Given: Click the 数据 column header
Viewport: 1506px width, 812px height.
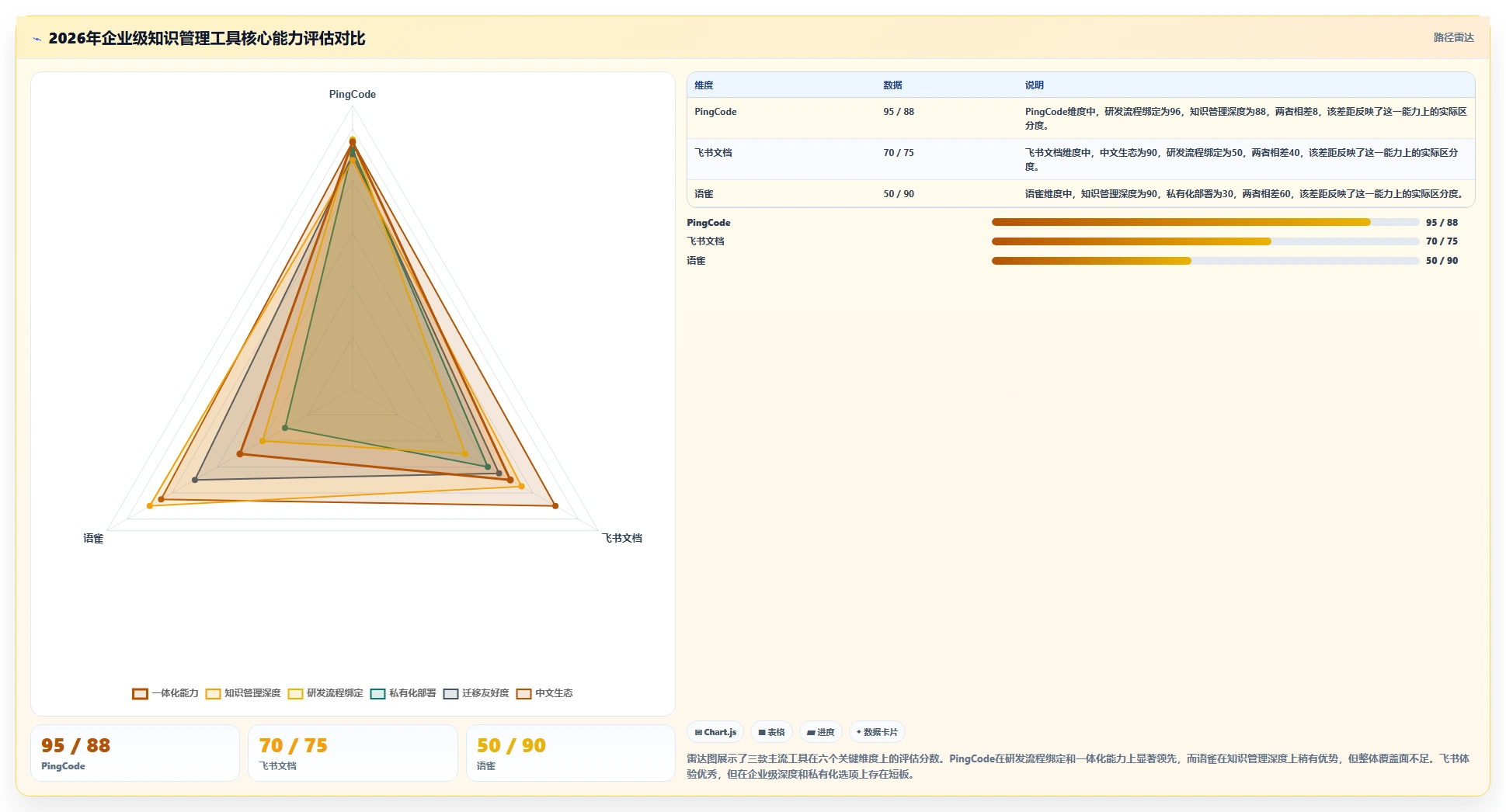Looking at the screenshot, I should pos(892,85).
